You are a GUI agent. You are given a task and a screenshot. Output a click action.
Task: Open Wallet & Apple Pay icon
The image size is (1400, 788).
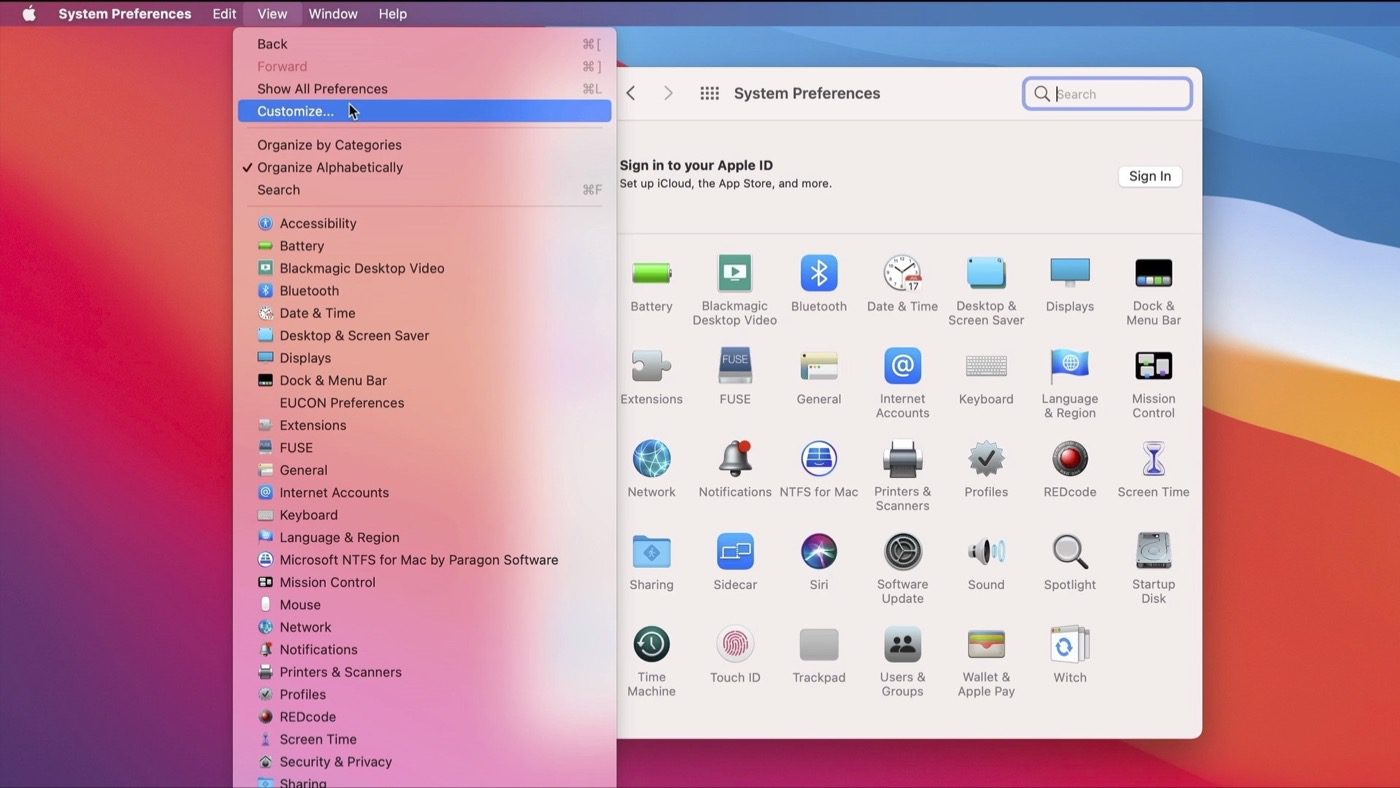[986, 645]
